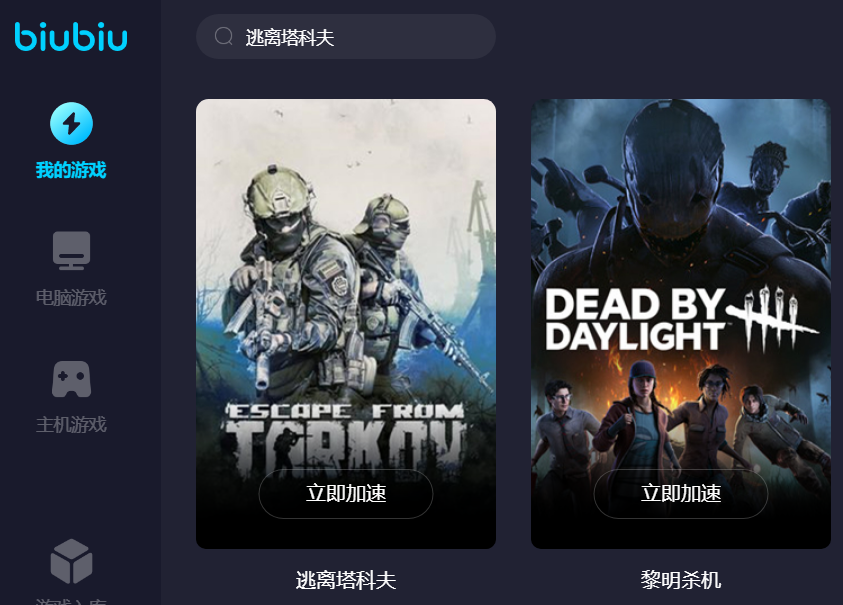Click the tally-mark emblem beside the Daylight logo
Image resolution: width=843 pixels, height=605 pixels.
[x=772, y=317]
